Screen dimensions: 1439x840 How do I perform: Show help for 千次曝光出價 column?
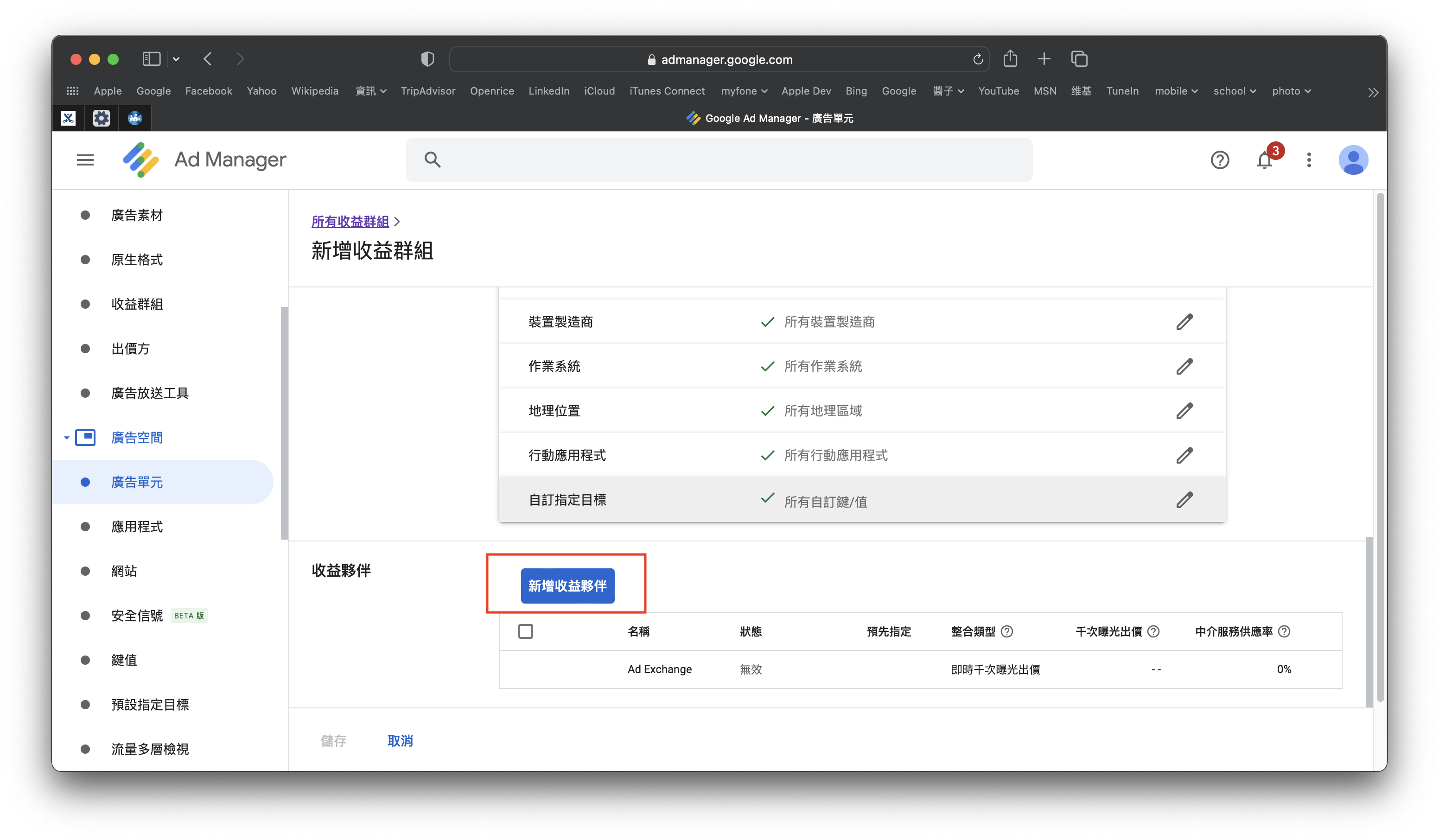point(1153,631)
